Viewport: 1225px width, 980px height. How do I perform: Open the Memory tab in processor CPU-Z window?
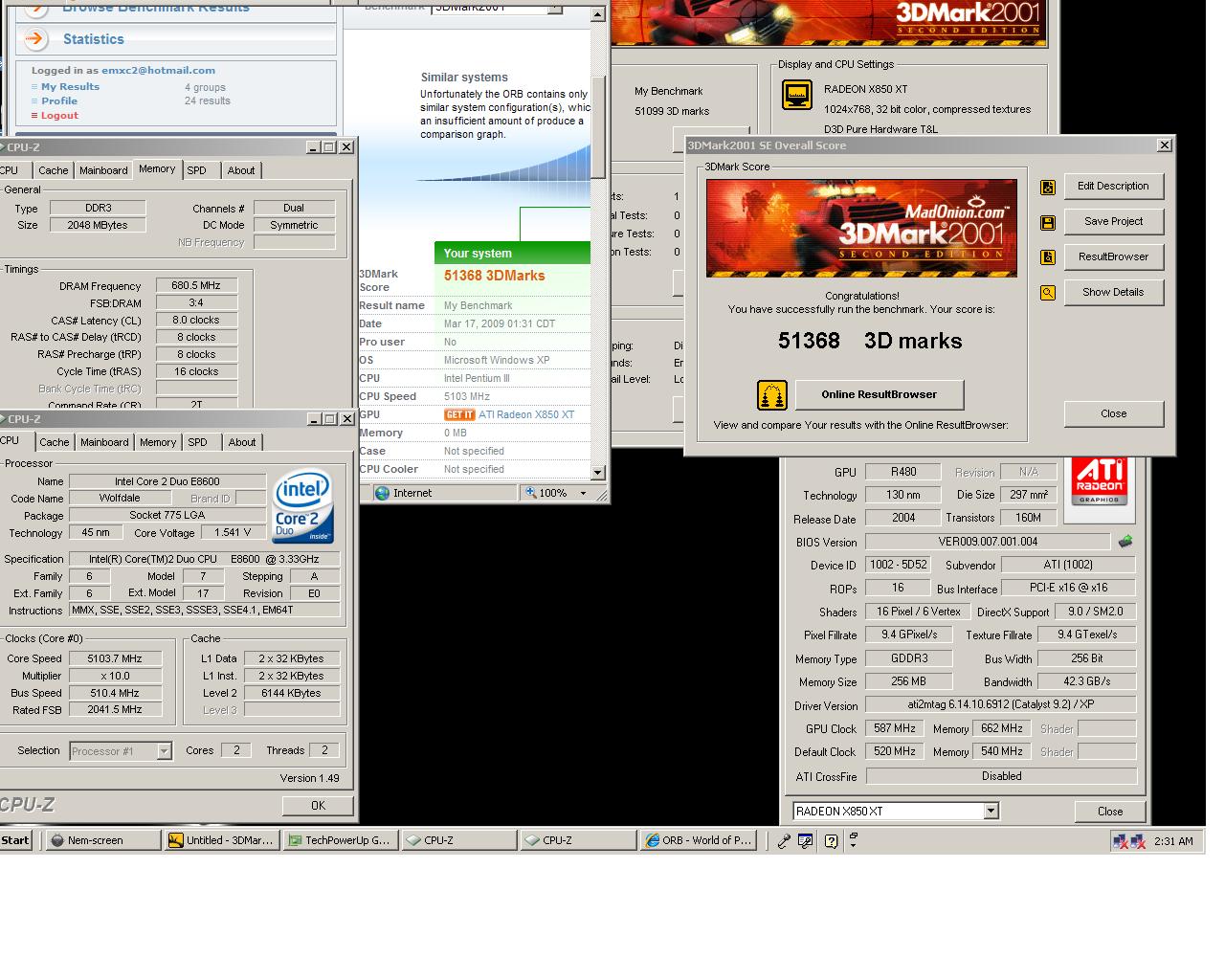pos(158,442)
